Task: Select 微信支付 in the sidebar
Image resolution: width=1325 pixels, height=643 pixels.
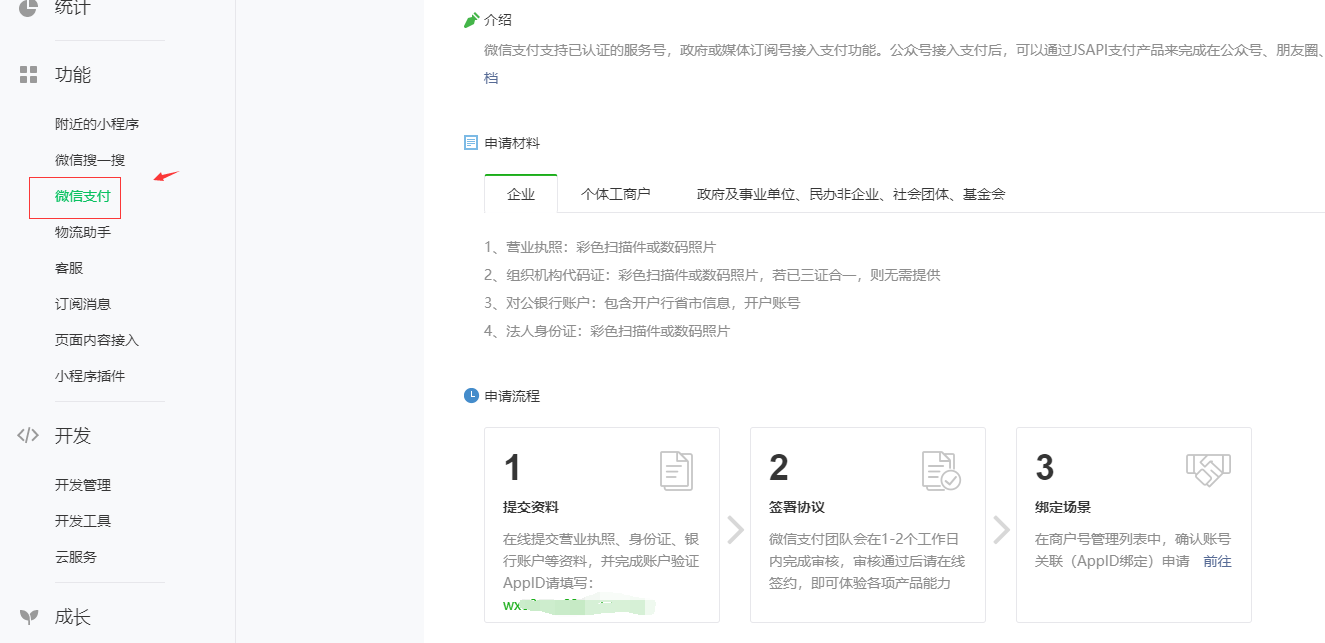Action: [x=83, y=196]
